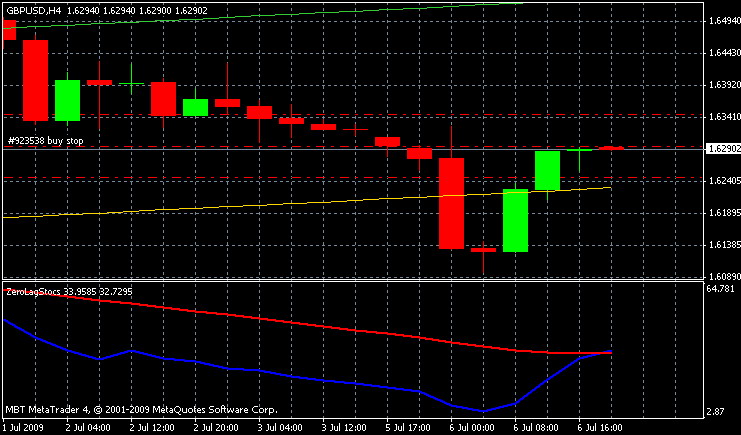Click the 6 Jul 16:00 time axis label

point(599,428)
